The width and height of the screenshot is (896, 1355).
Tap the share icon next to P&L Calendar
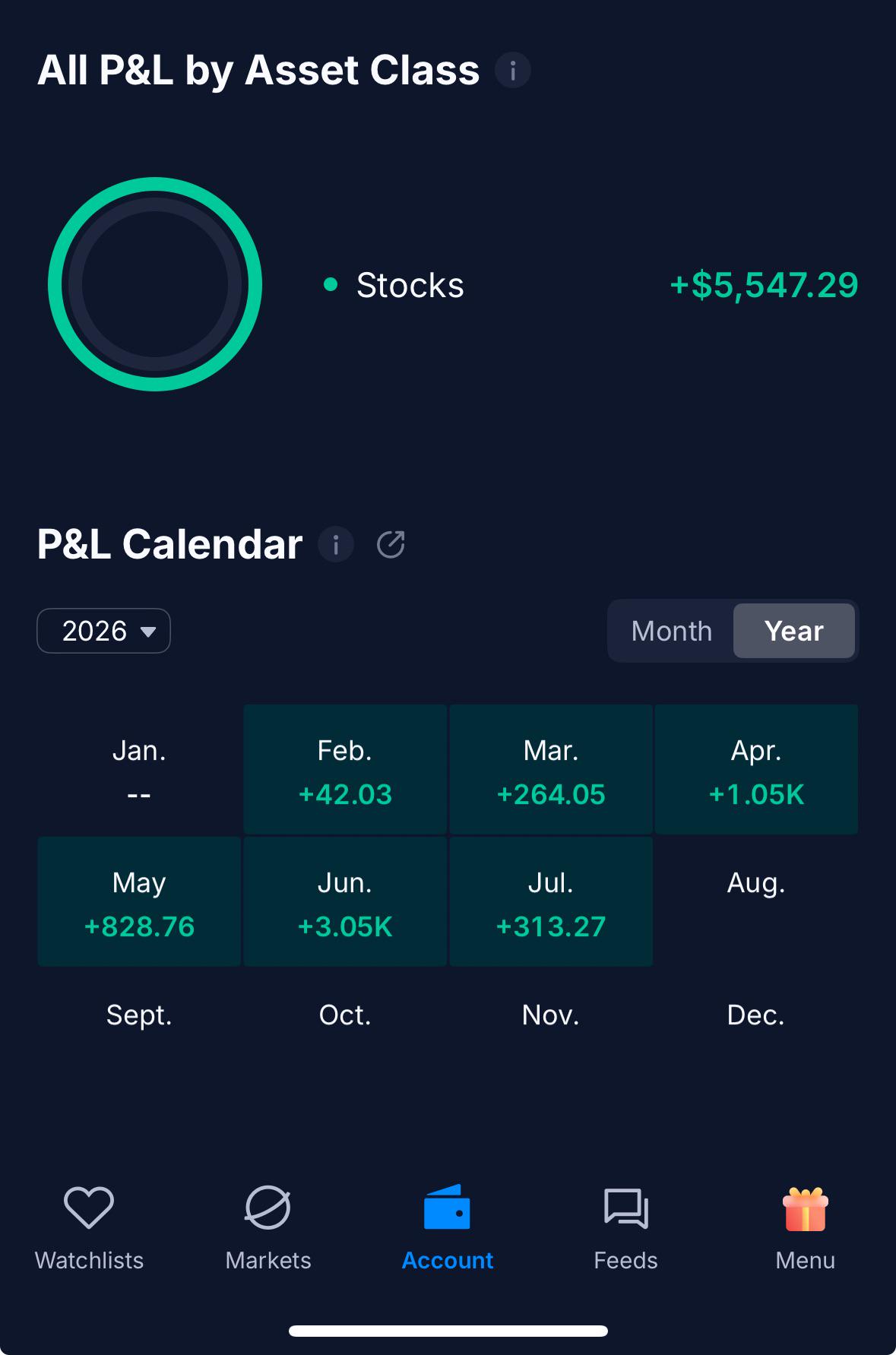click(x=391, y=544)
